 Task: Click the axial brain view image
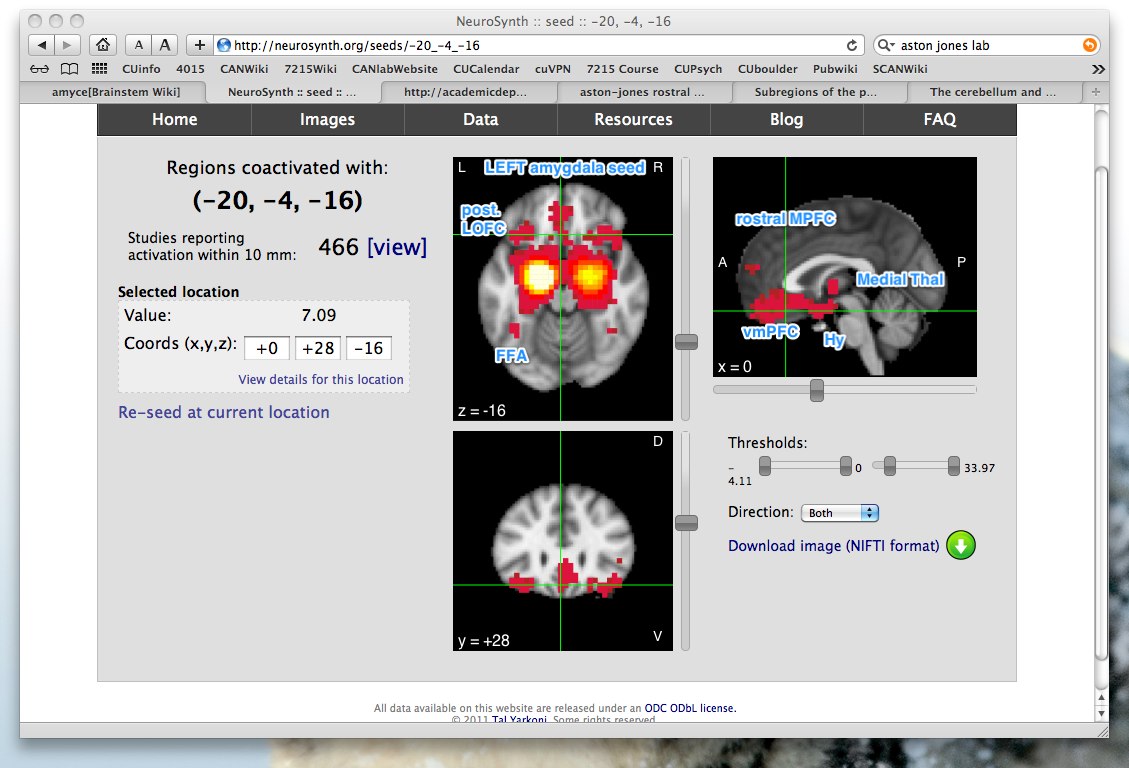tap(563, 289)
